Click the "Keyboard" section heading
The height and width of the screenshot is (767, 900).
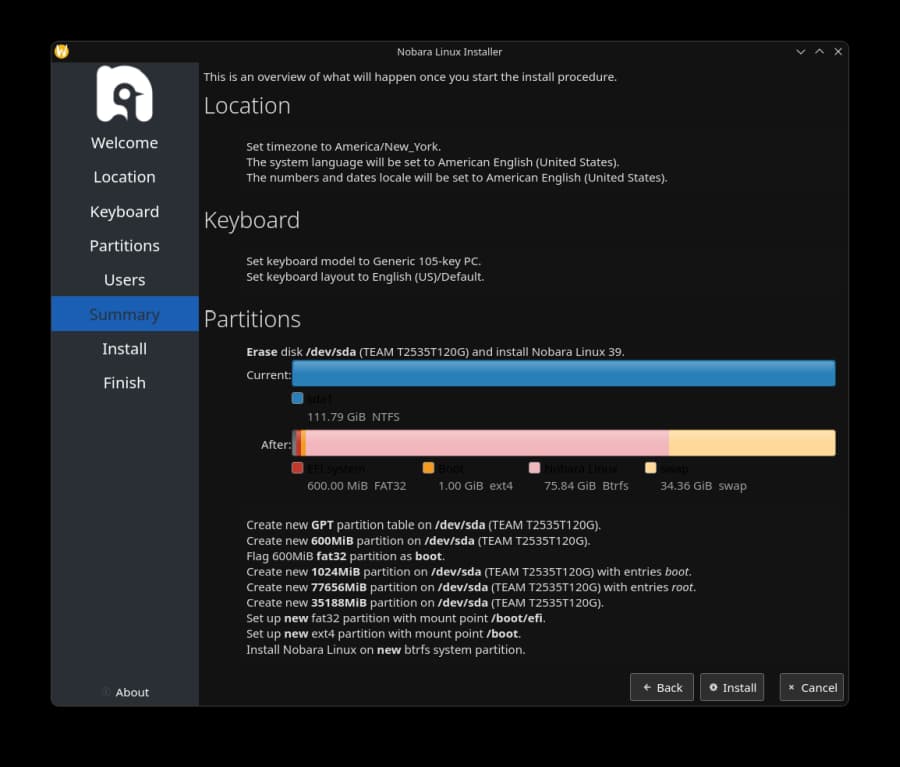252,220
